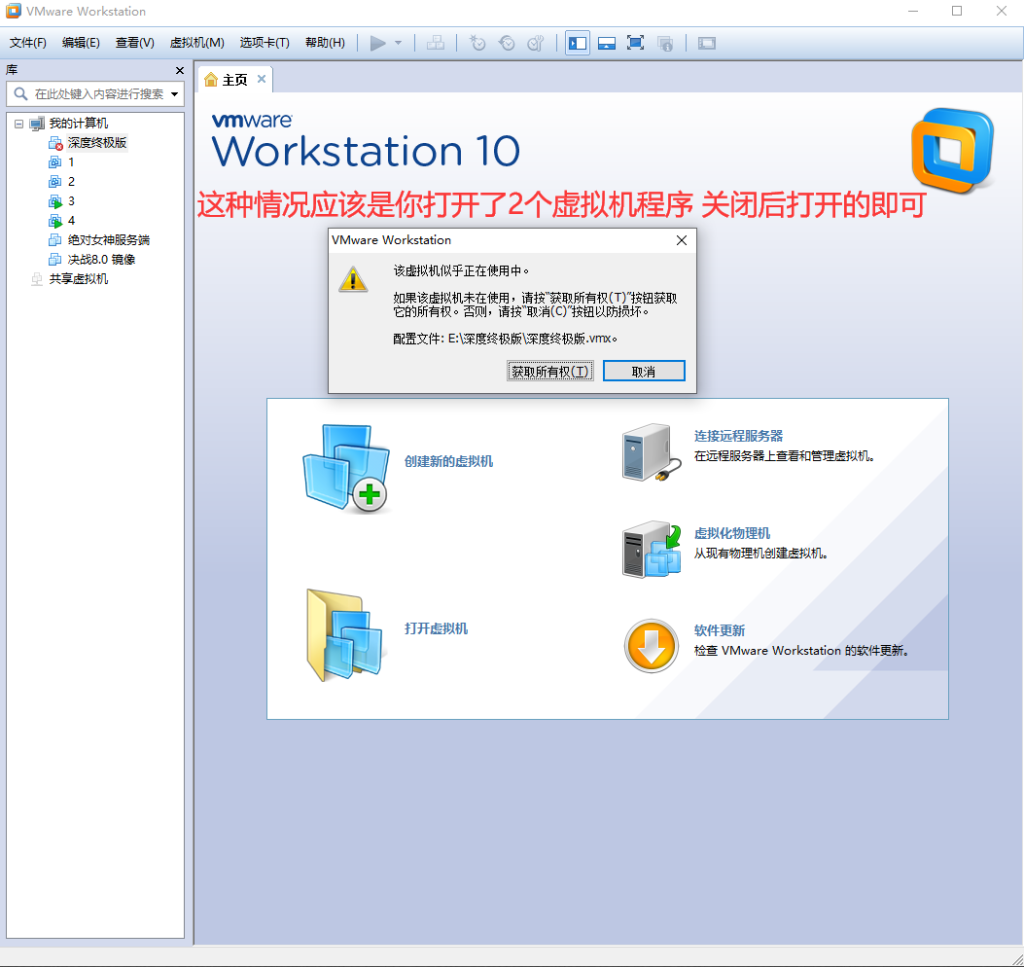
Task: Click the 打开虚拟机 link
Action: [436, 629]
